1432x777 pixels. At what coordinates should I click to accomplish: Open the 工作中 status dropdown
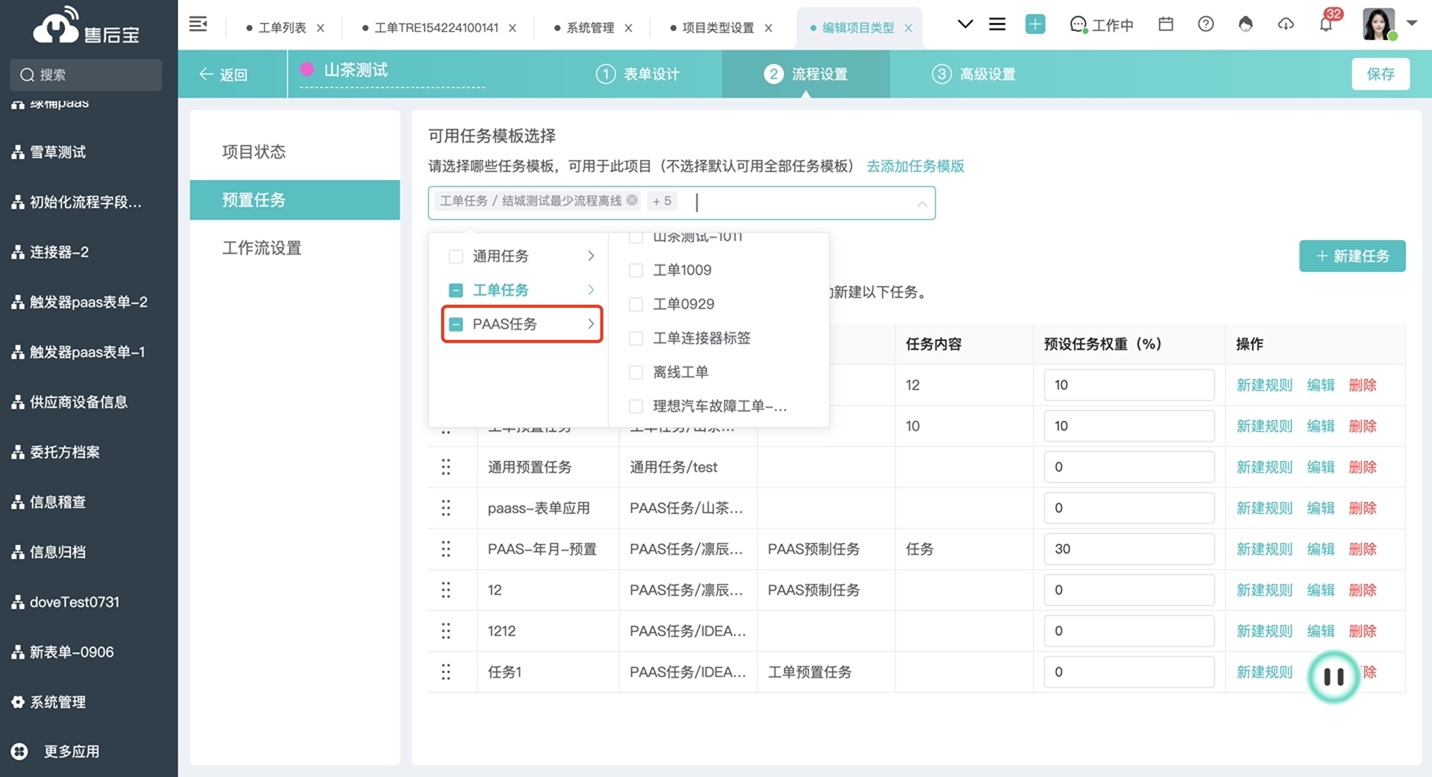[x=1101, y=25]
